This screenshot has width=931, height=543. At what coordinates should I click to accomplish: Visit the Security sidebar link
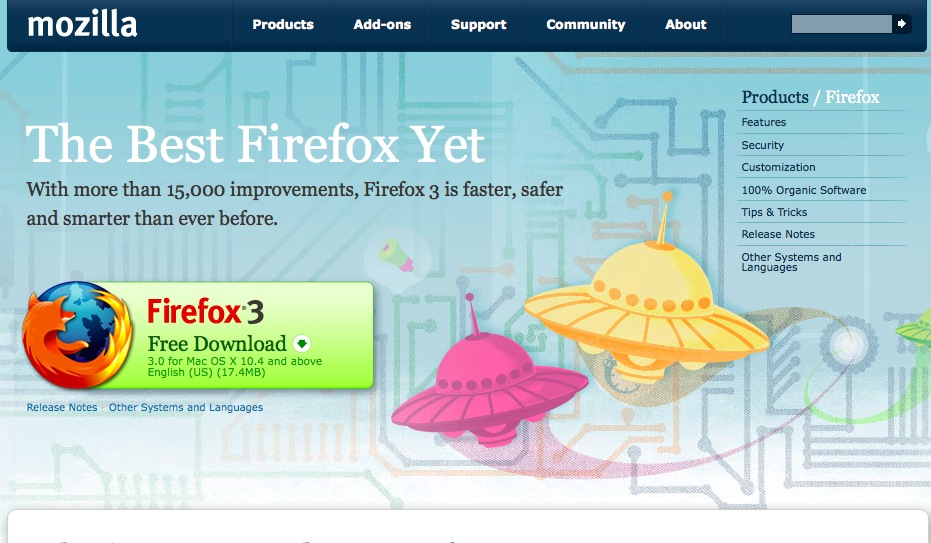coord(762,145)
